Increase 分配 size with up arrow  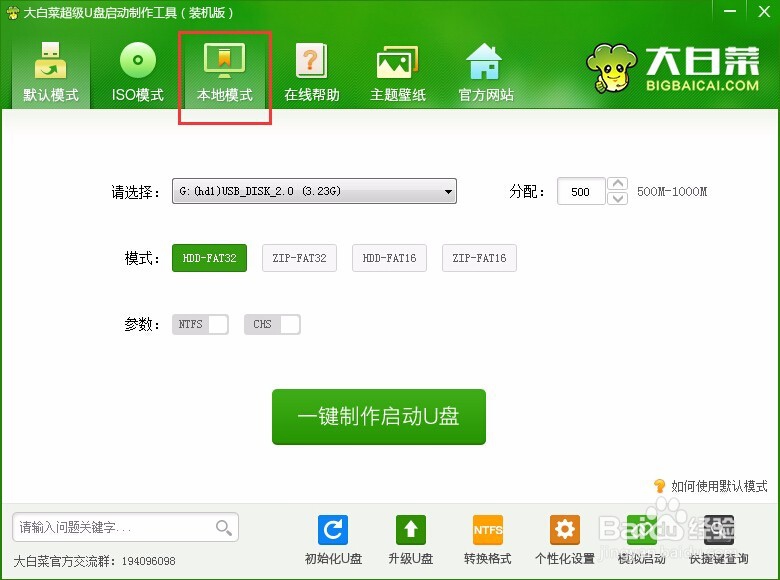click(617, 184)
